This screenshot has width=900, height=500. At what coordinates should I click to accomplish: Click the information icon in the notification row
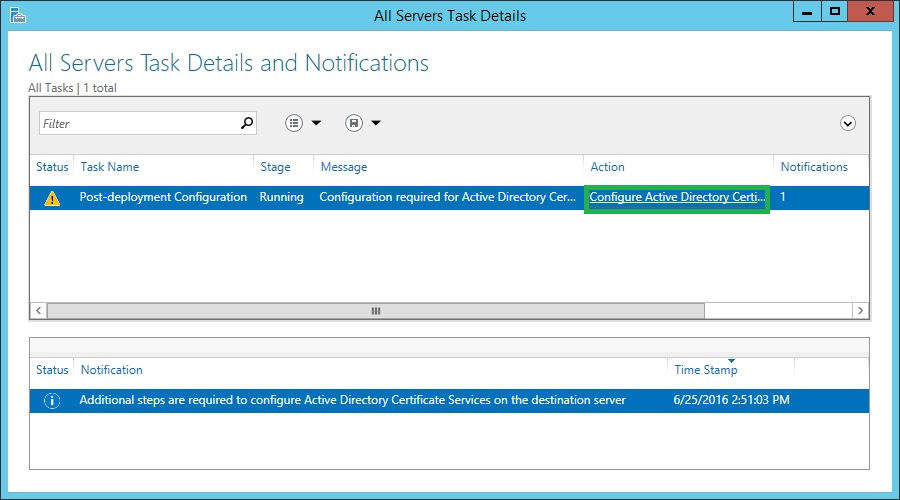click(x=52, y=400)
